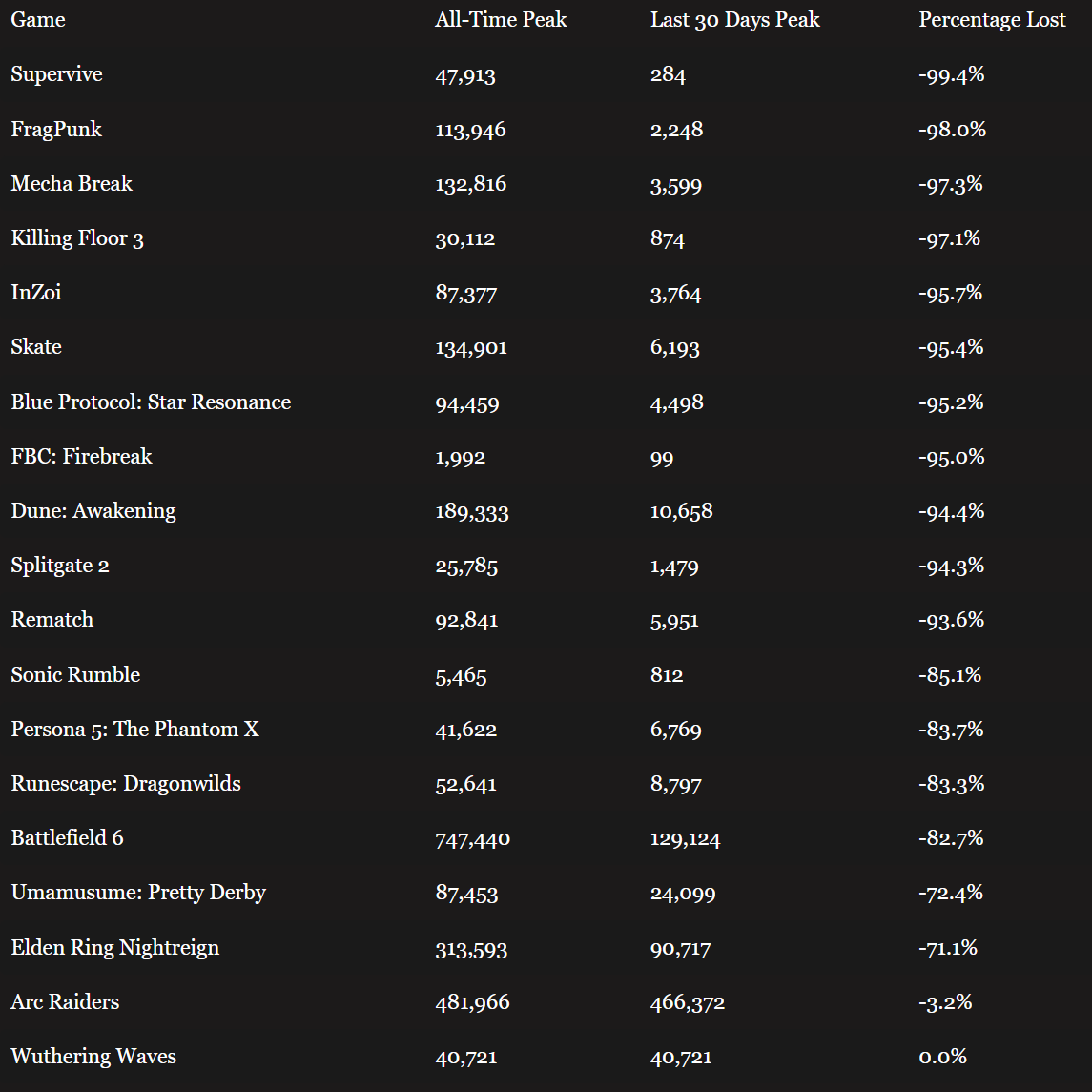This screenshot has width=1092, height=1092.
Task: Select Blue Protocol: Star Resonance
Action: pyautogui.click(x=151, y=402)
